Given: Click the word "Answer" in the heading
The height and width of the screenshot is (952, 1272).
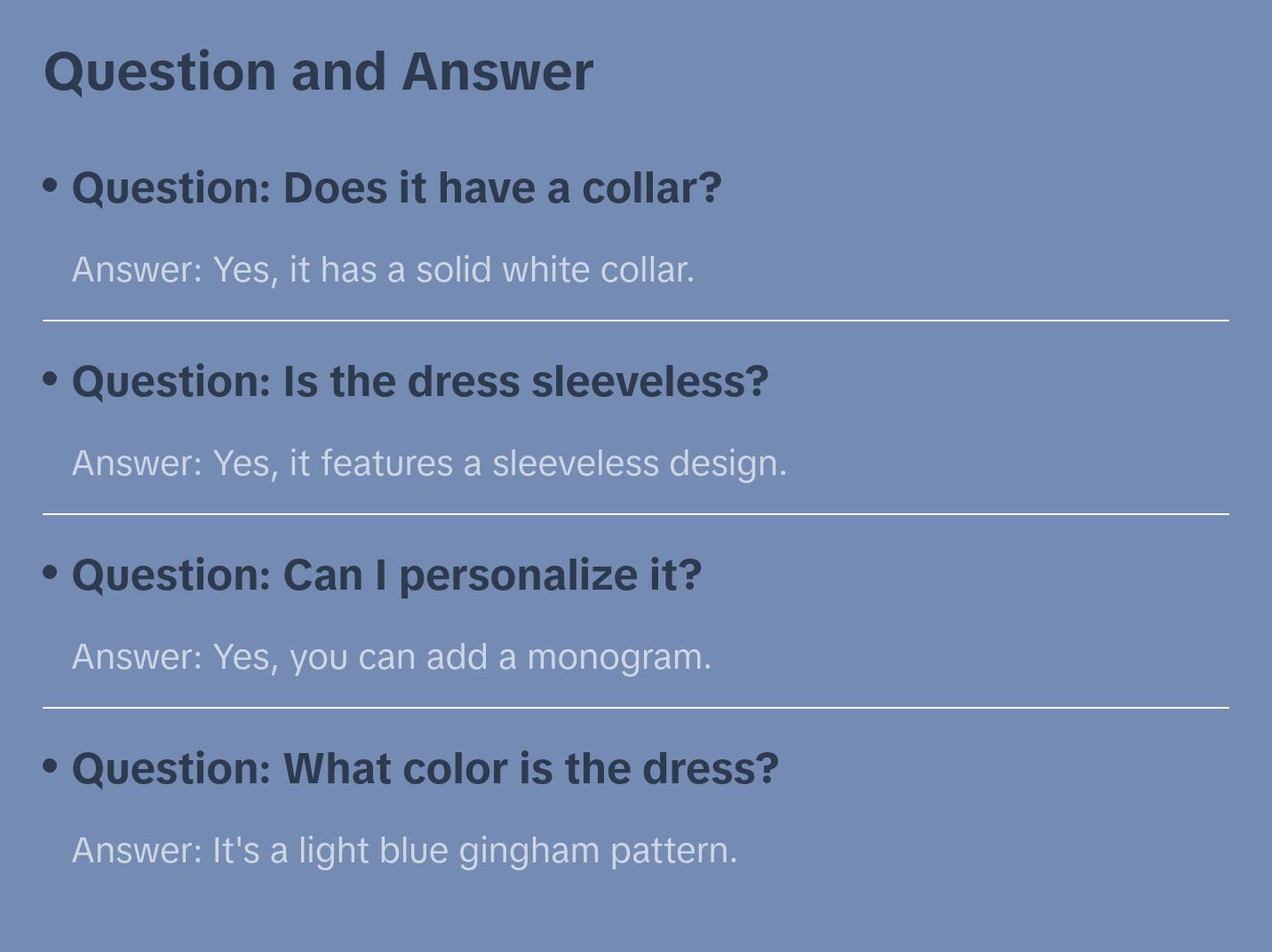Looking at the screenshot, I should coord(497,71).
